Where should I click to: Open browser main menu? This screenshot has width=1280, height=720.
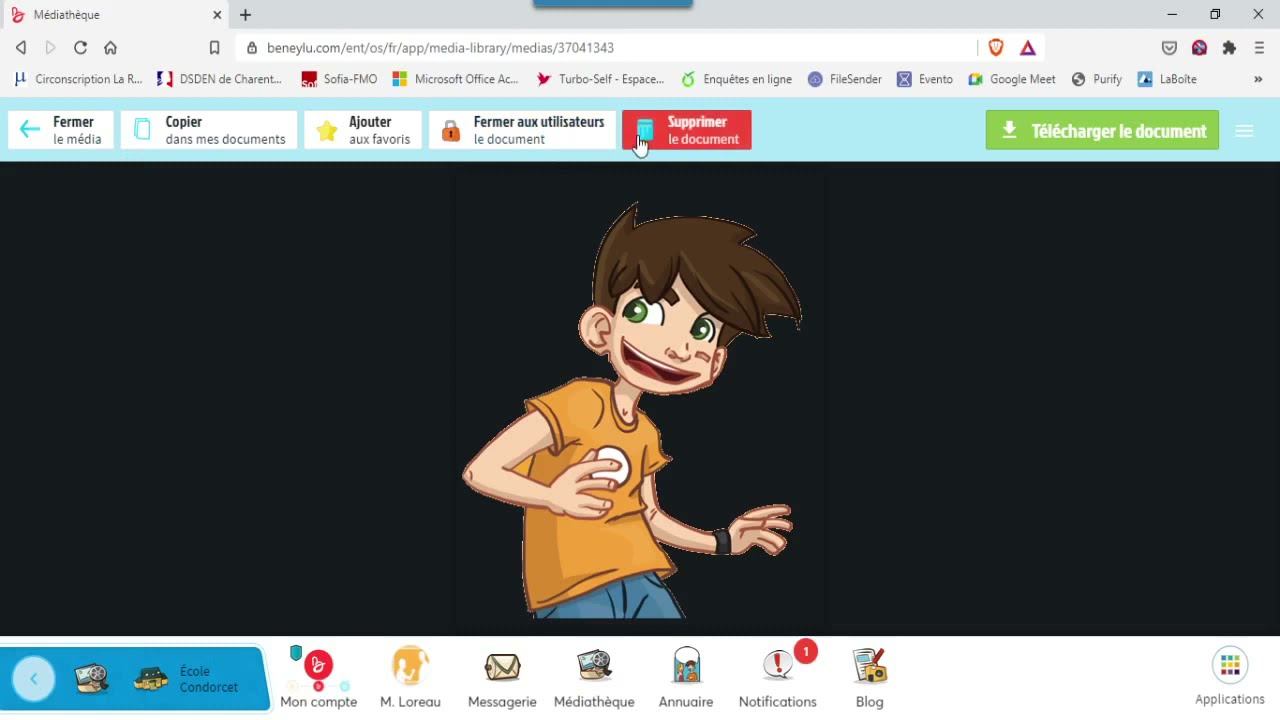pyautogui.click(x=1259, y=47)
